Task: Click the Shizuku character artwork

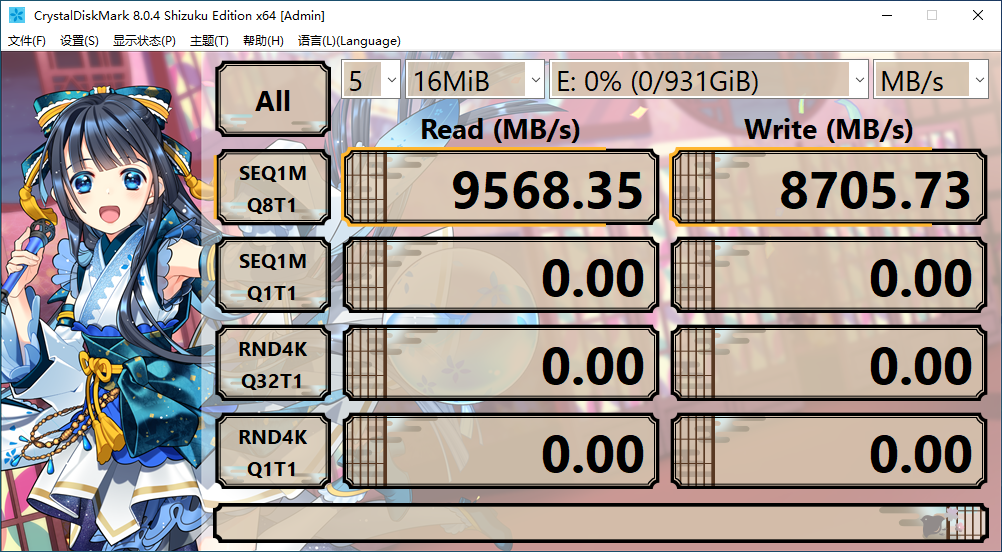Action: (x=105, y=307)
